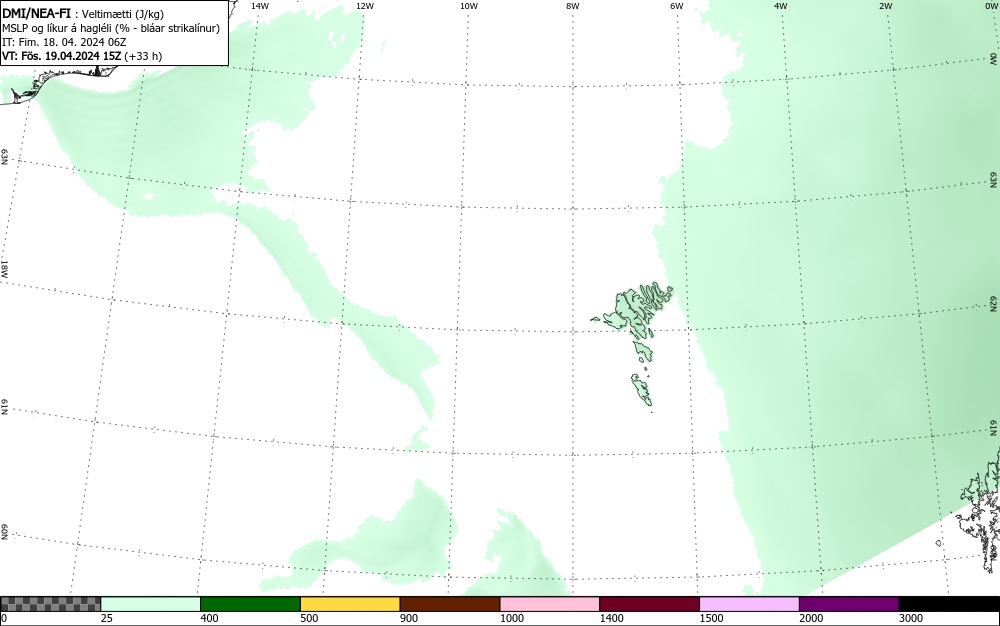The width and height of the screenshot is (1000, 626).
Task: Click the "18W" label on left edge
Action: pyautogui.click(x=4, y=268)
